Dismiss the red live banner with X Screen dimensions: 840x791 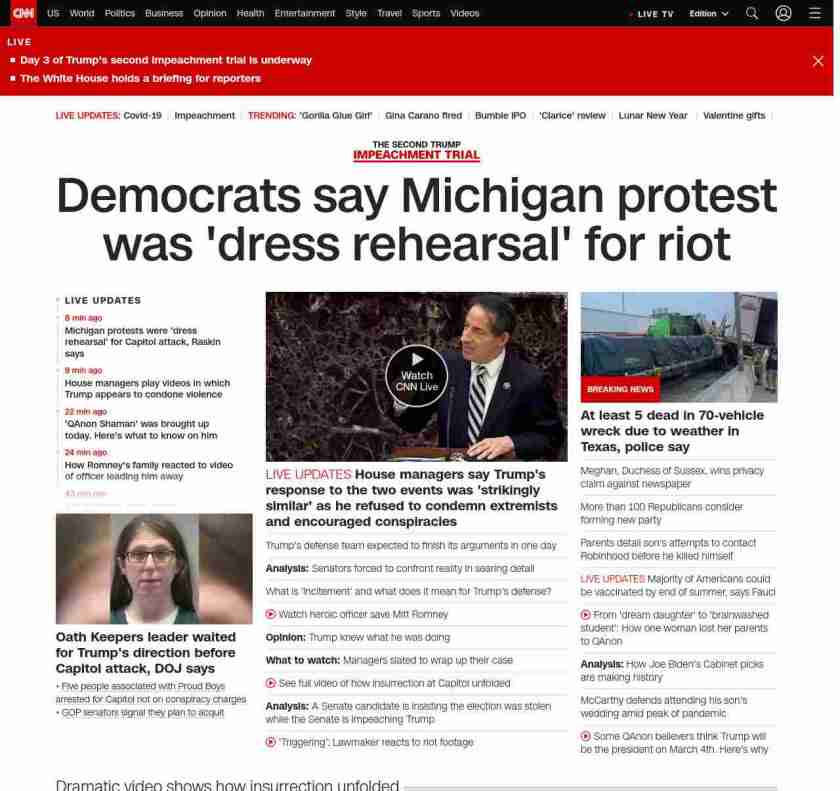coord(818,61)
